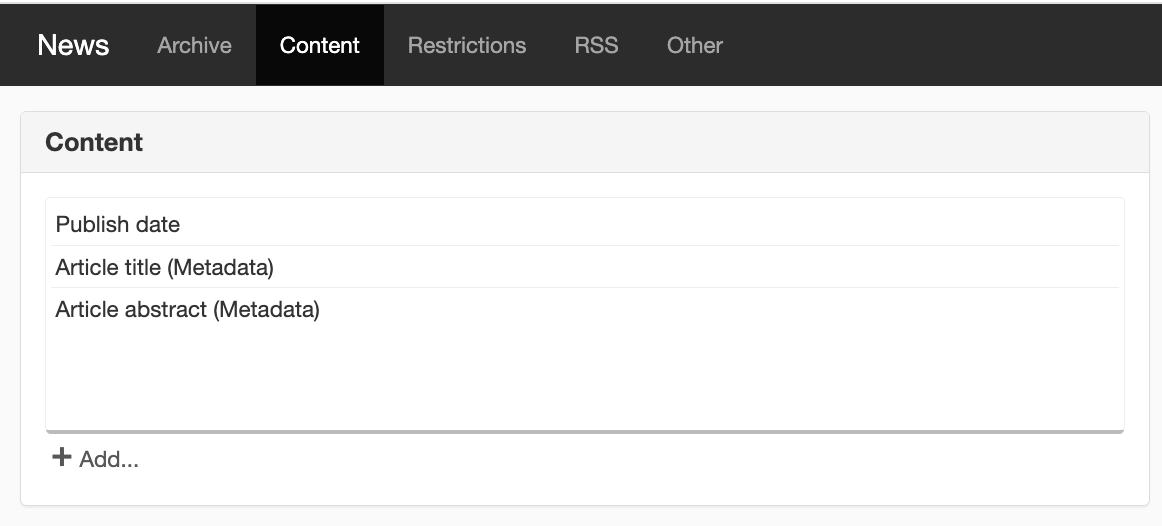Viewport: 1162px width, 526px height.
Task: Select the Article title (Metadata) row
Action: tap(585, 267)
